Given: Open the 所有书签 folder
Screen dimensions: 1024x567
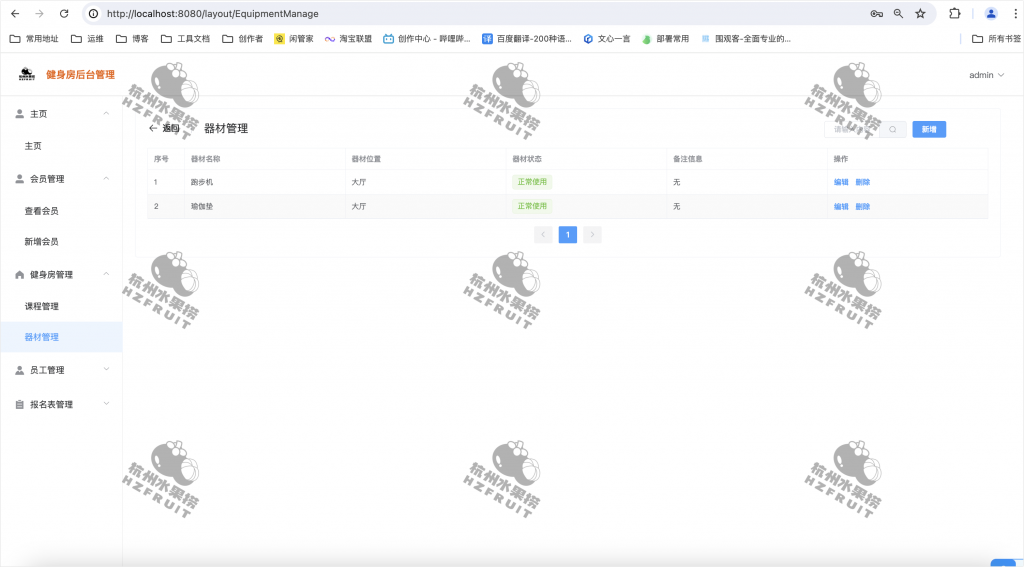Looking at the screenshot, I should (x=997, y=39).
